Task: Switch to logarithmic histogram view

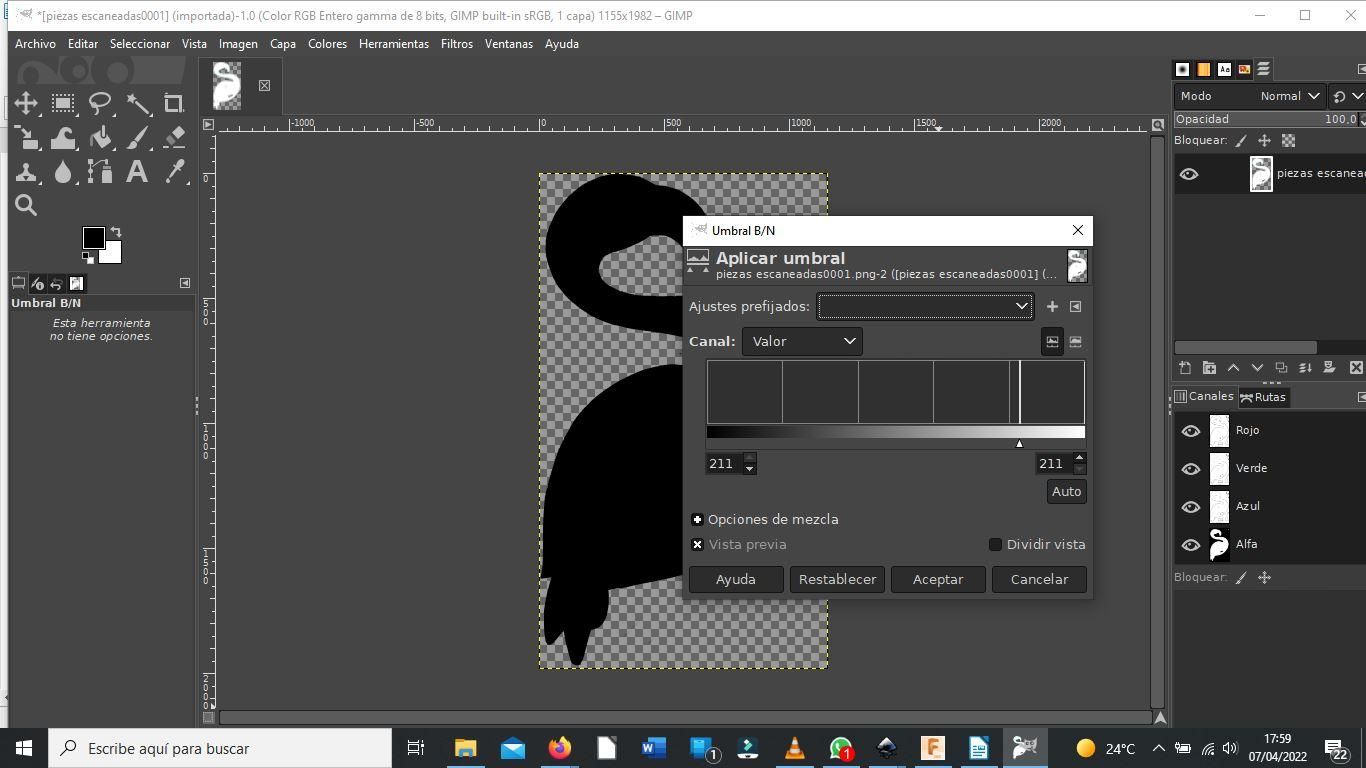Action: pos(1076,341)
